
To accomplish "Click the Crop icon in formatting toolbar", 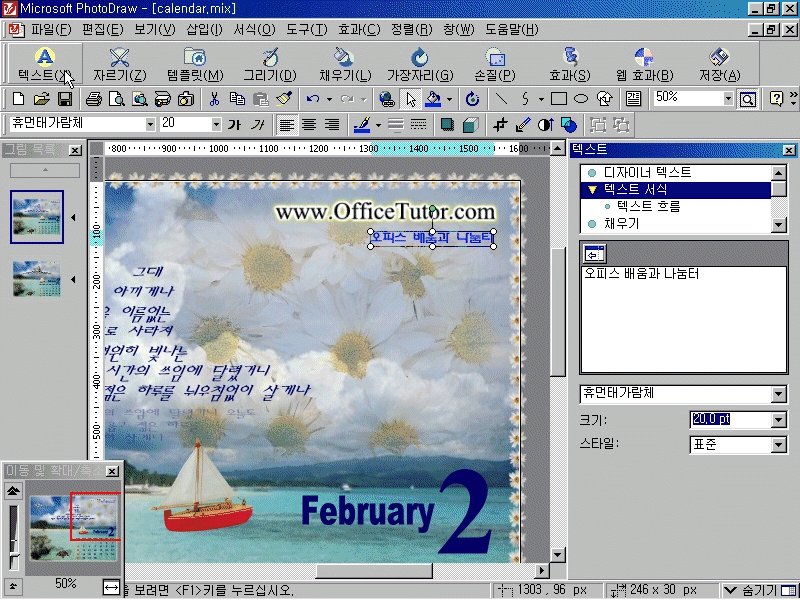I will (500, 124).
